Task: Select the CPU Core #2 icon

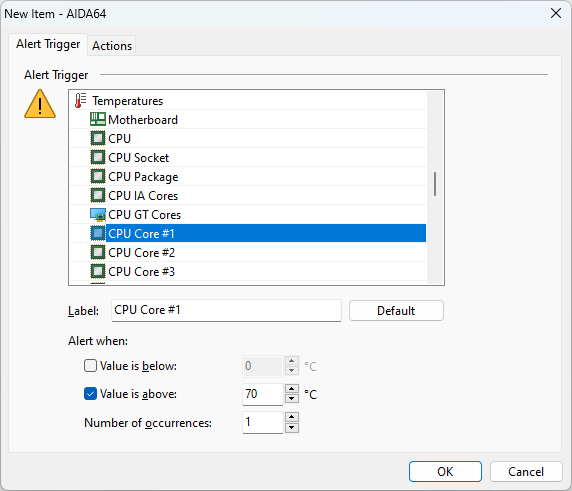Action: pos(98,252)
